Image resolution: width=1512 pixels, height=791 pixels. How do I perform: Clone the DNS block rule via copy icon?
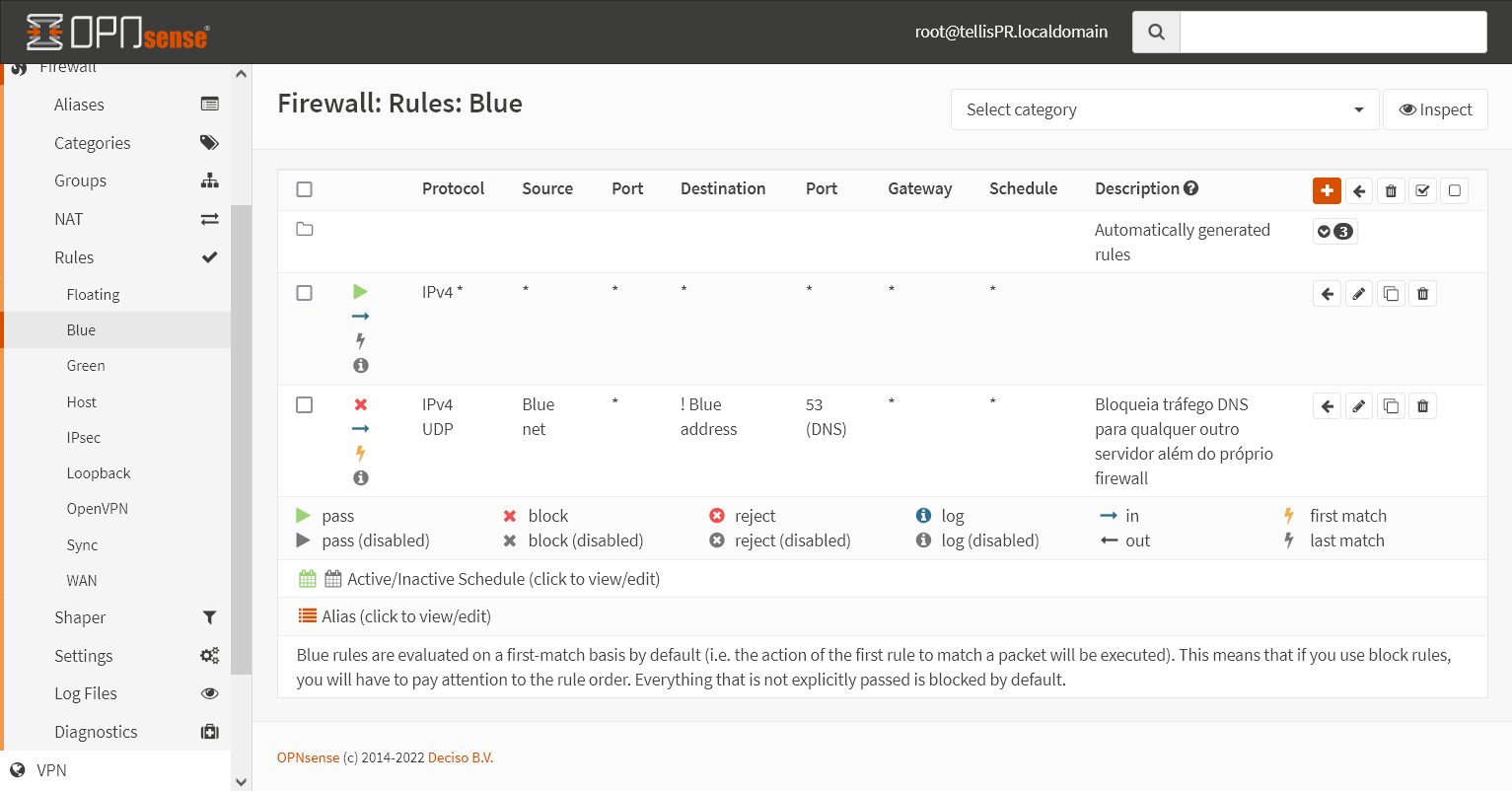point(1391,405)
